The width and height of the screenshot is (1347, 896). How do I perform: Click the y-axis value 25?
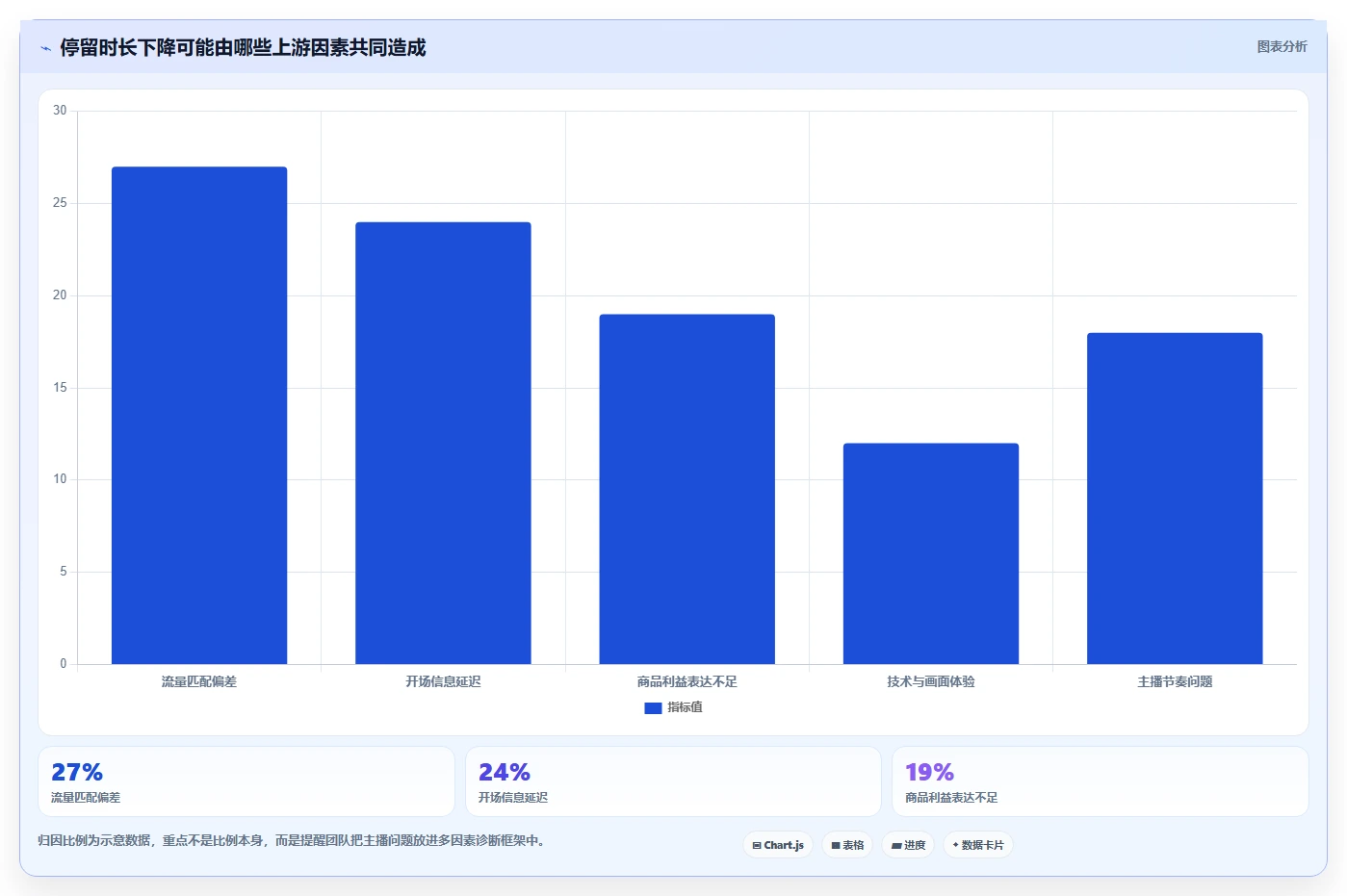60,203
